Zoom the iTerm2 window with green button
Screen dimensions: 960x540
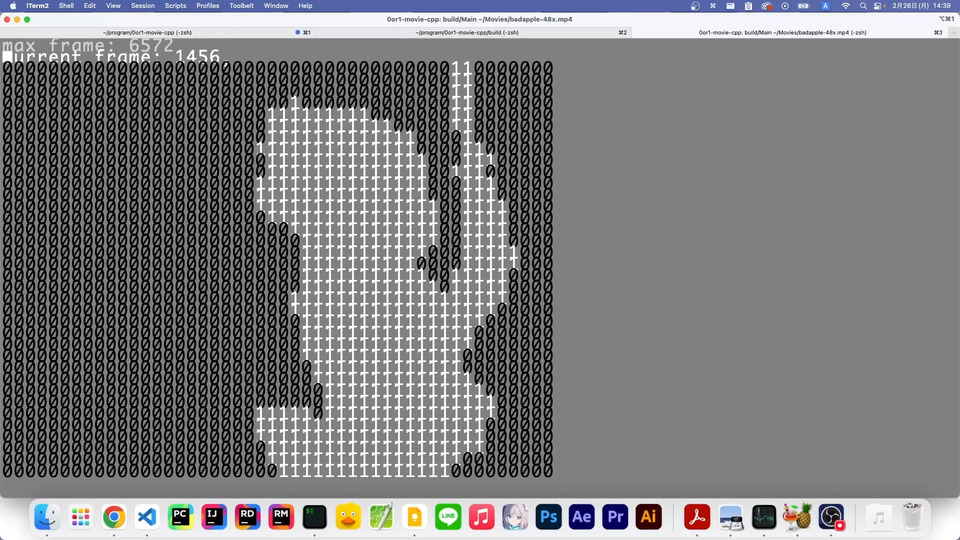click(x=27, y=20)
